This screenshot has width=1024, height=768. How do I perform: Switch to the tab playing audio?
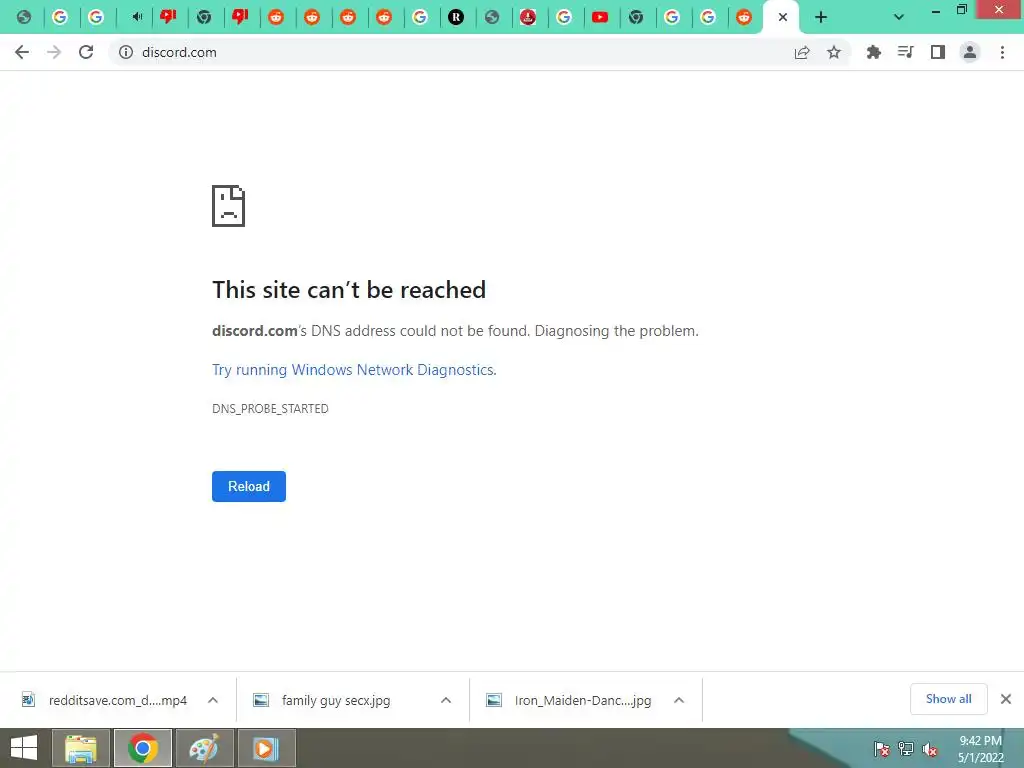[136, 17]
